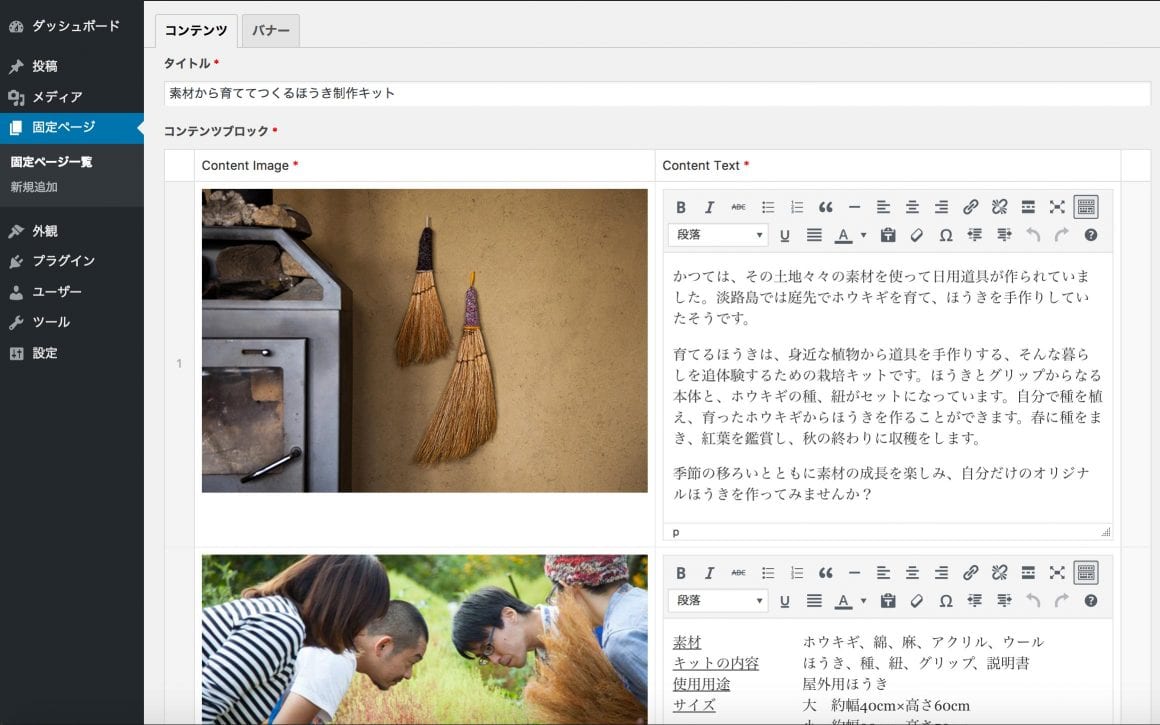Image resolution: width=1160 pixels, height=725 pixels.
Task: Open 段落 format dropdown in second block editor
Action: tap(718, 601)
